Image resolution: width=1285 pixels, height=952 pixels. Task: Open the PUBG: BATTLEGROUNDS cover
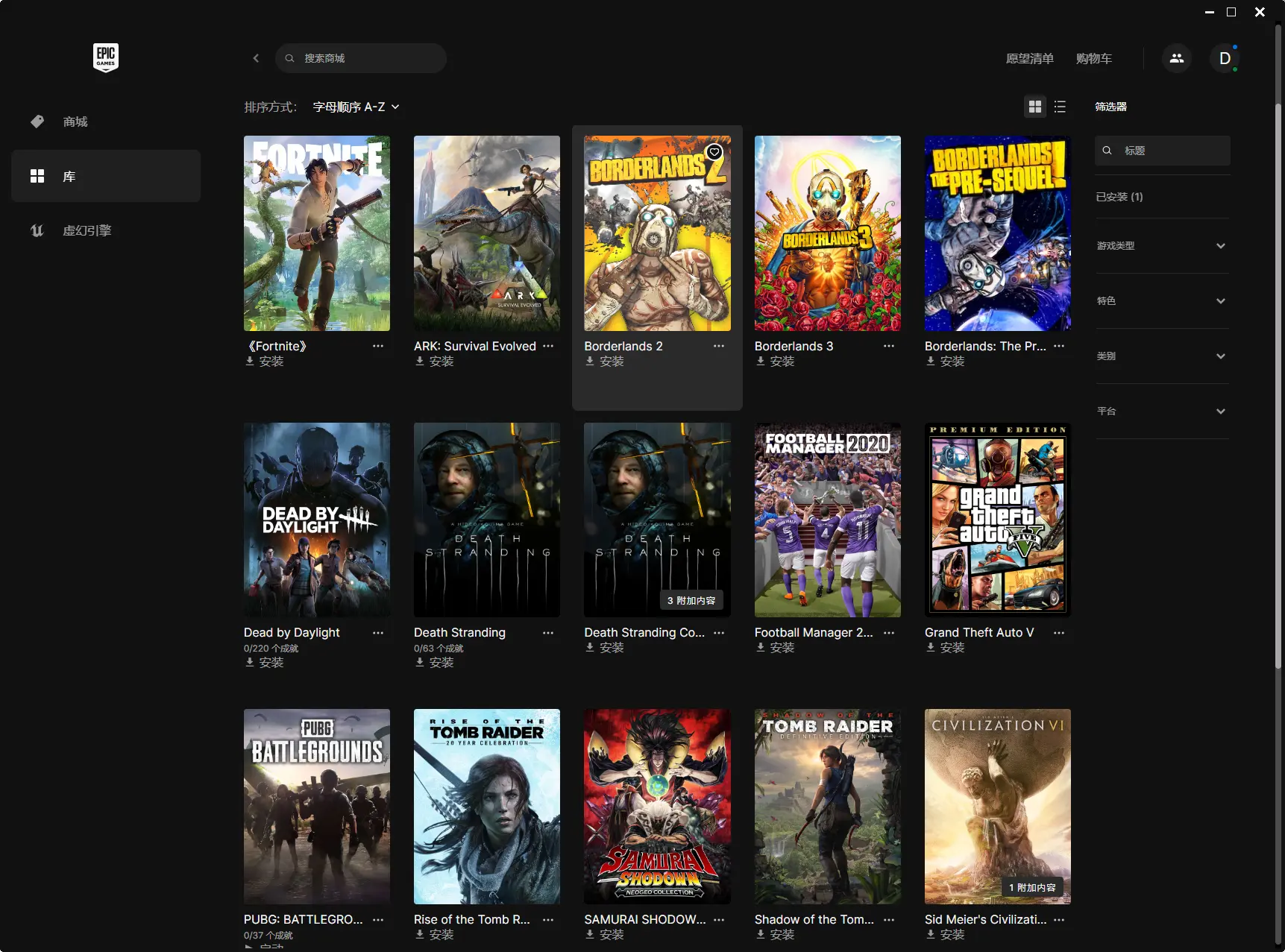317,807
